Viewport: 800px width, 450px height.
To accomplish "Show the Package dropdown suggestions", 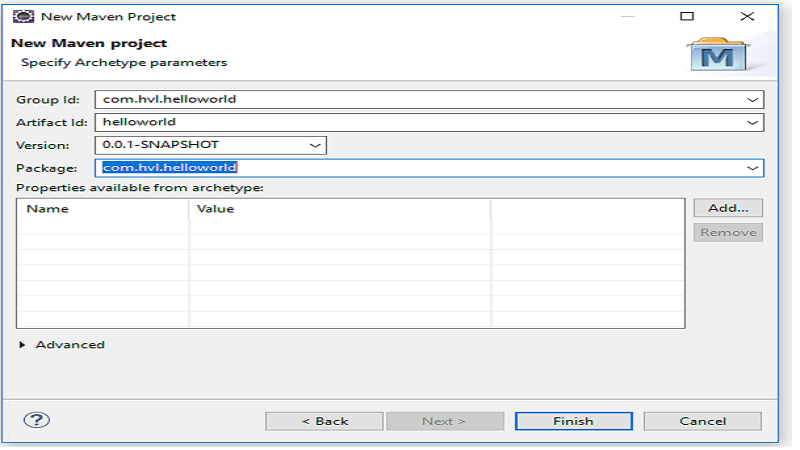I will [752, 168].
